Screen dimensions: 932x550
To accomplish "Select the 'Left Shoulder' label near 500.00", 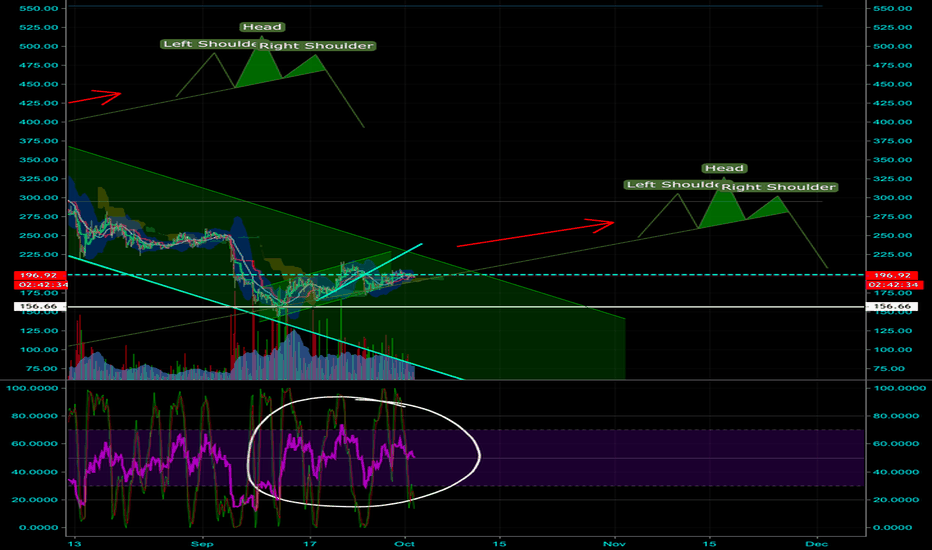I will tap(210, 44).
